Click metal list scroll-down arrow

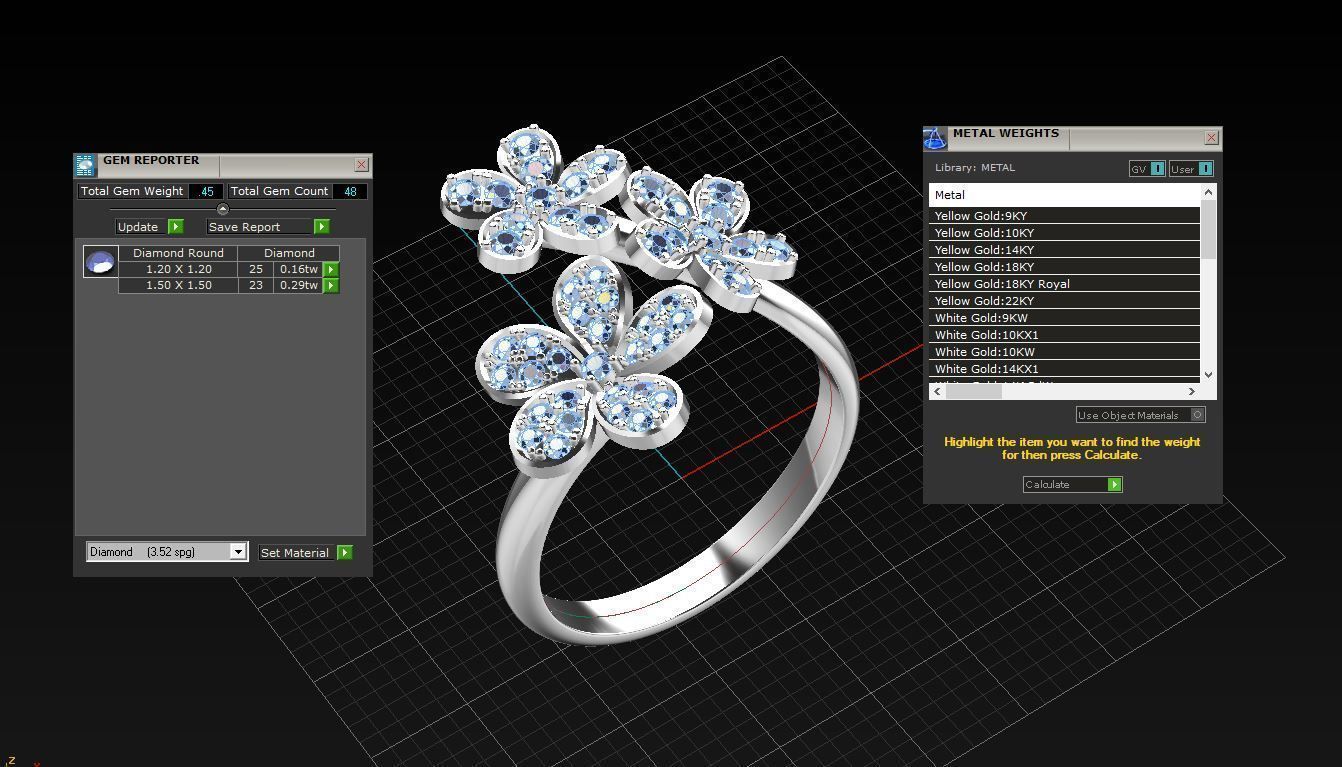1208,375
